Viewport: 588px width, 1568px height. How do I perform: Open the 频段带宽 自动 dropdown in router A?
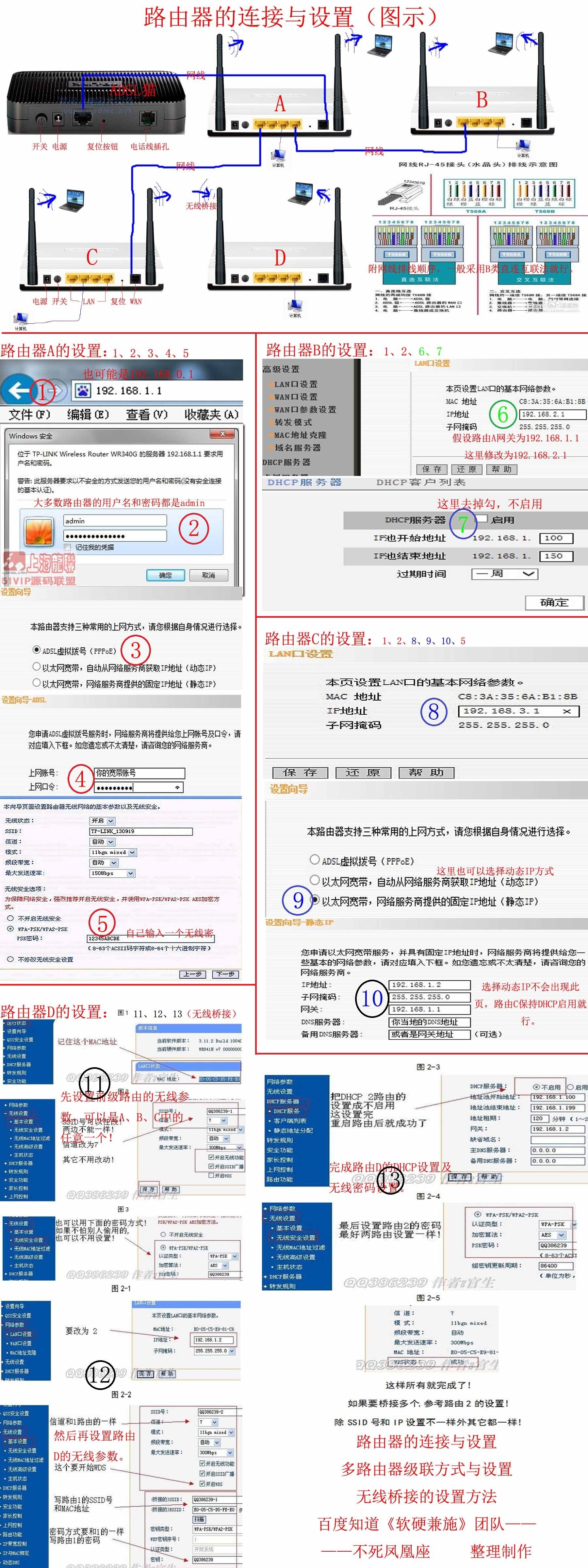coord(104,862)
